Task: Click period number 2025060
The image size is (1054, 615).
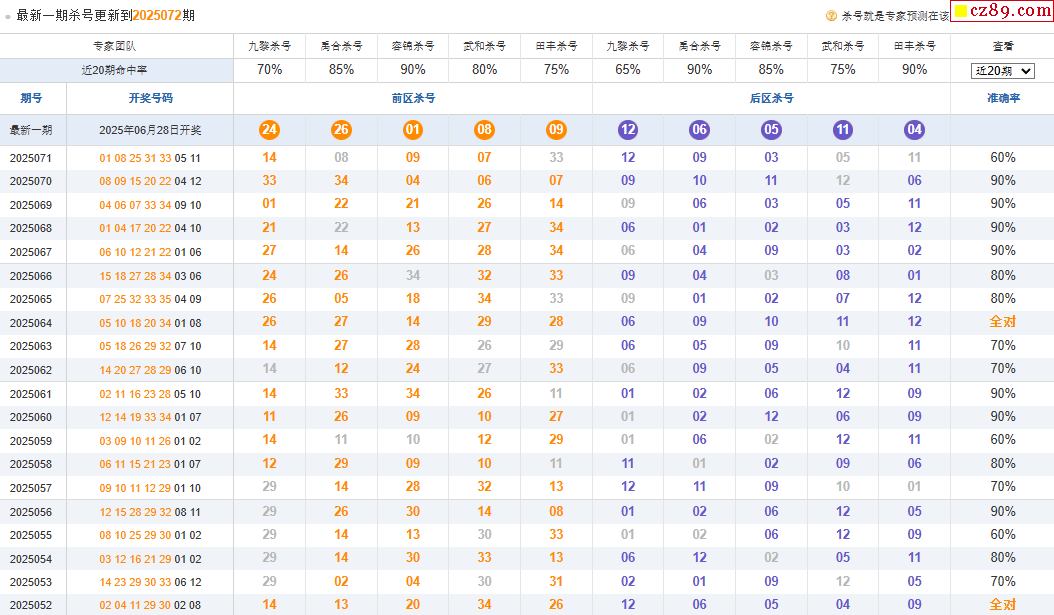Action: 31,417
